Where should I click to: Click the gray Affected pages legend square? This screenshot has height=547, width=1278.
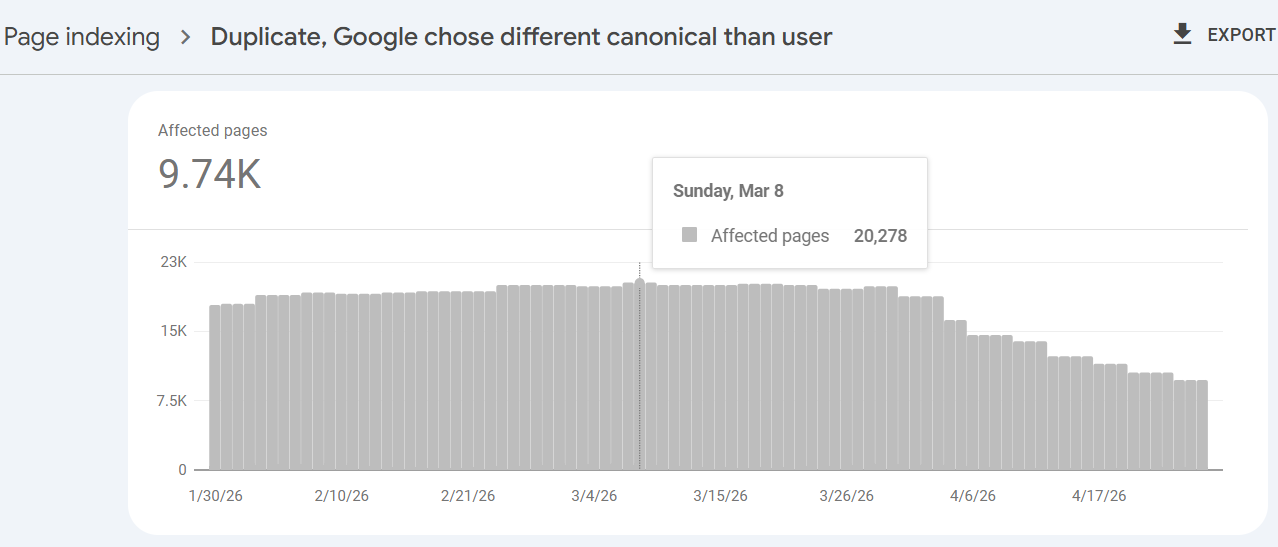click(x=689, y=235)
